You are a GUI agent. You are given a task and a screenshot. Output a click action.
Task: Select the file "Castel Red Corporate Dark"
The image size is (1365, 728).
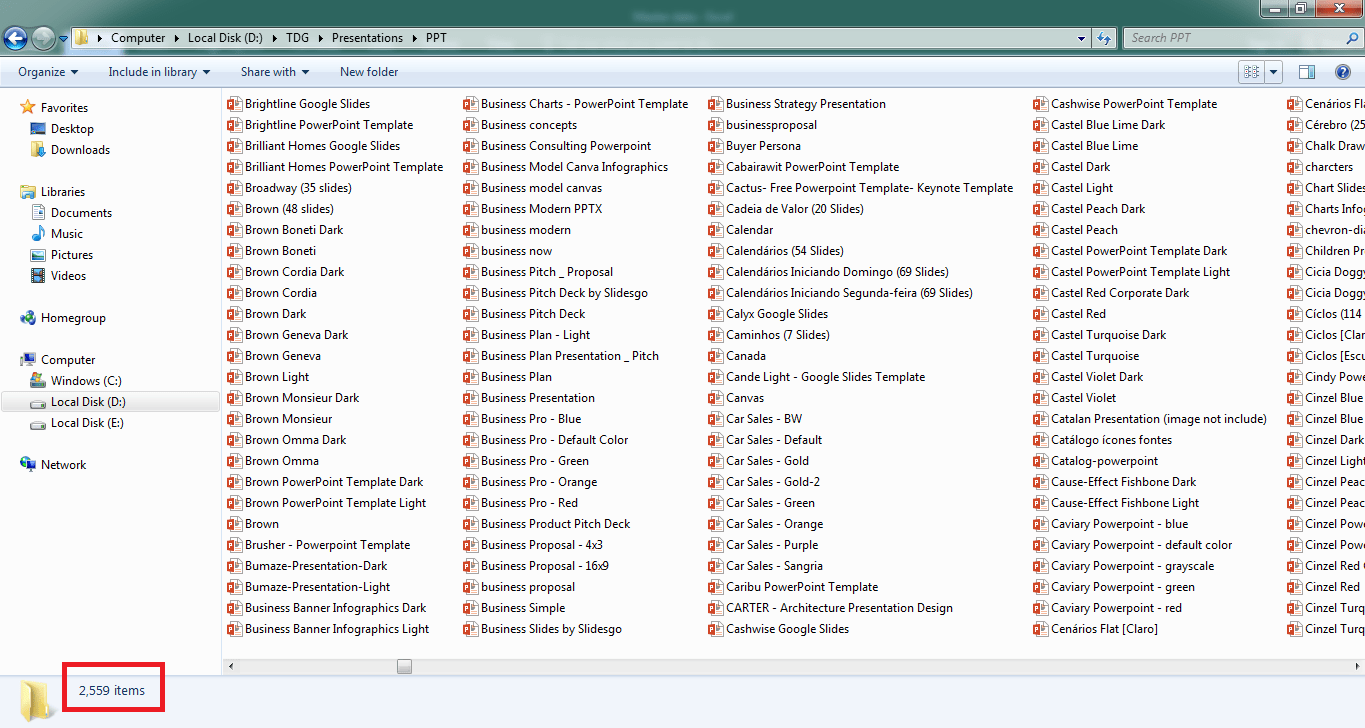click(1120, 293)
